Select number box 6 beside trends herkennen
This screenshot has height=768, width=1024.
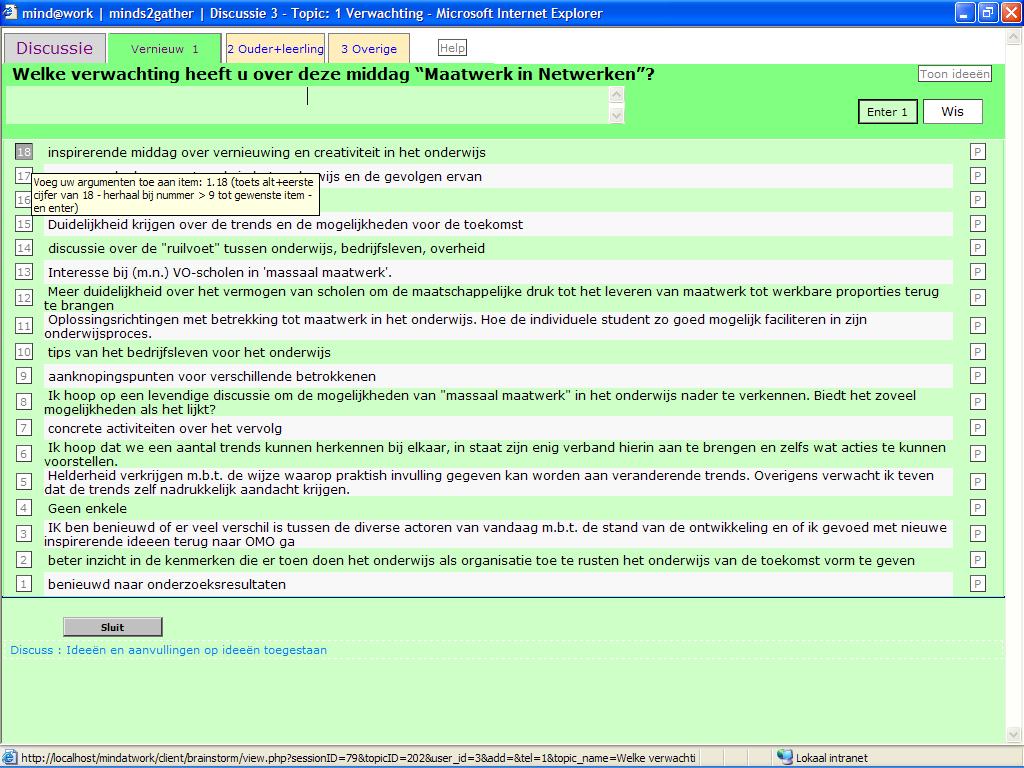[24, 454]
